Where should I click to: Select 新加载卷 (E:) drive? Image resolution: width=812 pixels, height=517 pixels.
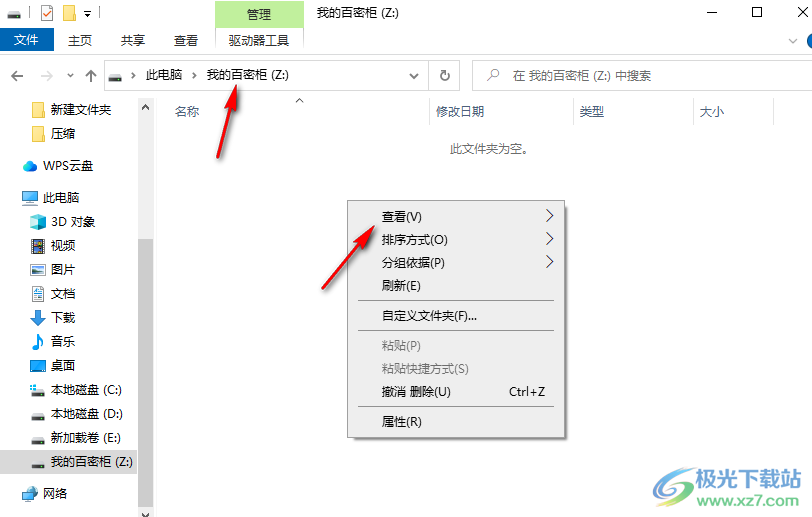tap(85, 438)
